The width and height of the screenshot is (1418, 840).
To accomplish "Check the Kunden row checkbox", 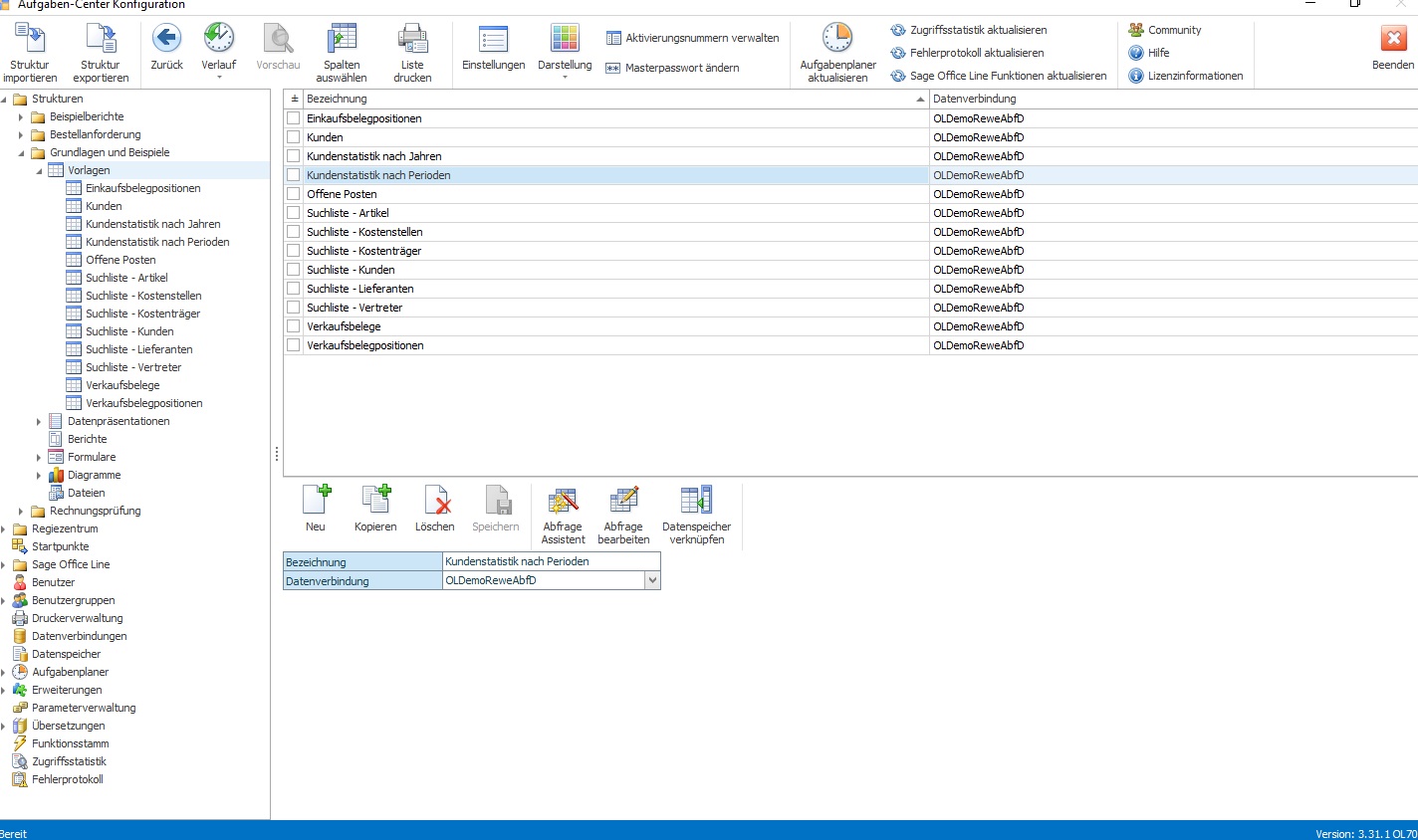I will tap(294, 137).
